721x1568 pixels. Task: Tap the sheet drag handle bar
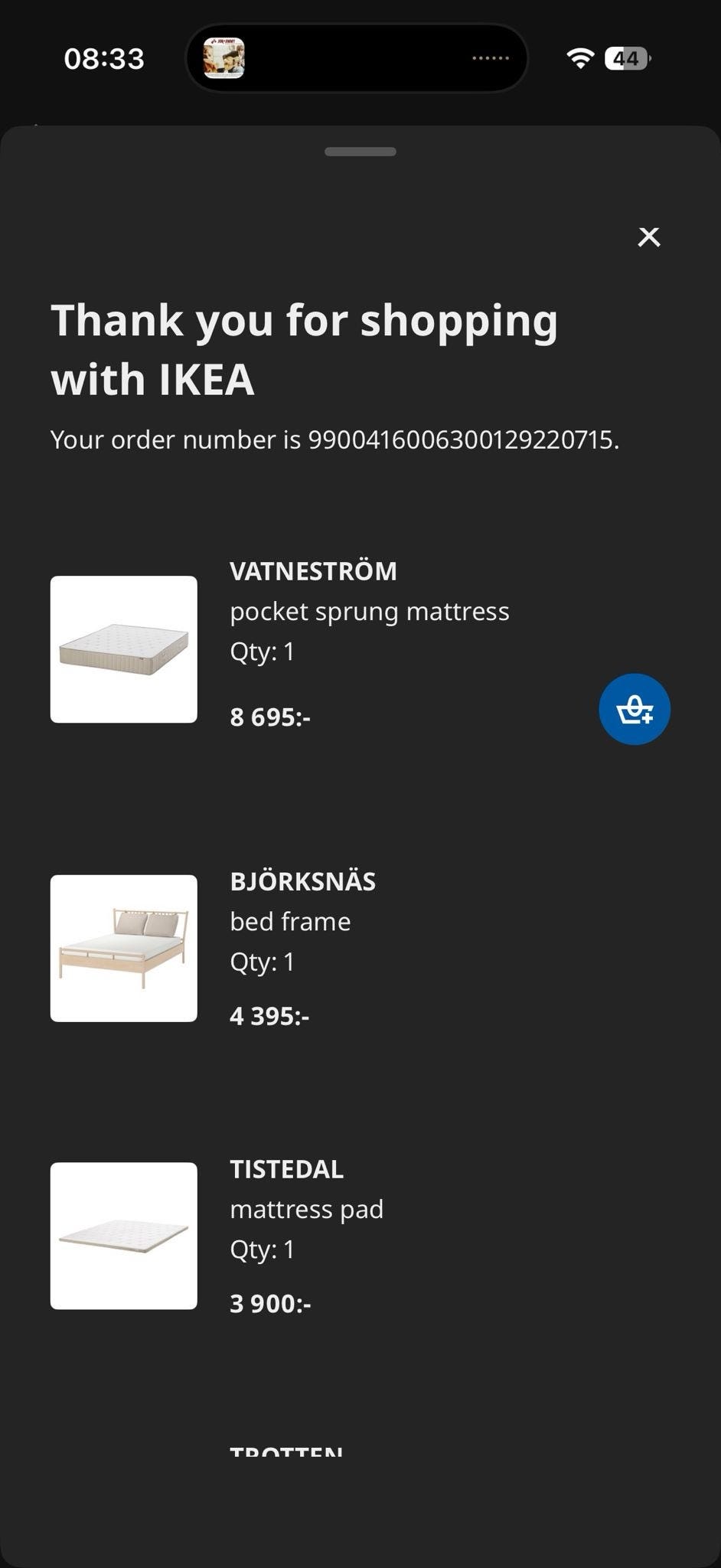tap(360, 152)
